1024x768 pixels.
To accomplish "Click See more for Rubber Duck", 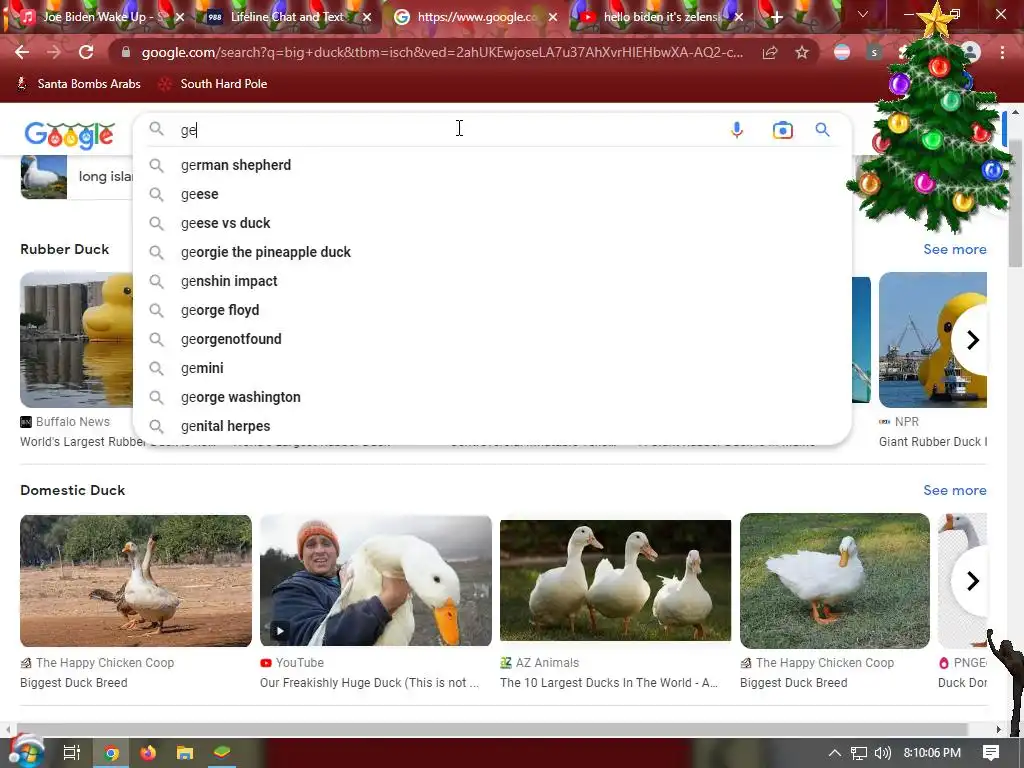I will click(x=954, y=249).
